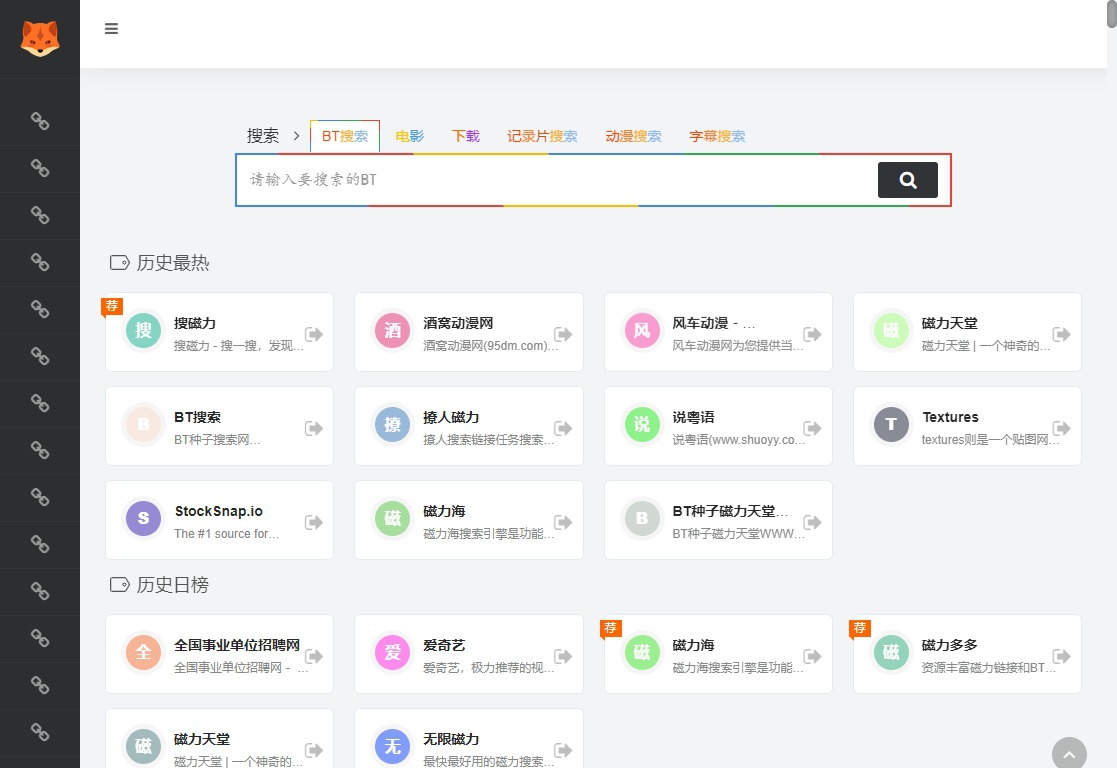Click description '酒窝动漫网(95dm.com)...'
Screen dimensions: 1117x768
click(491, 346)
